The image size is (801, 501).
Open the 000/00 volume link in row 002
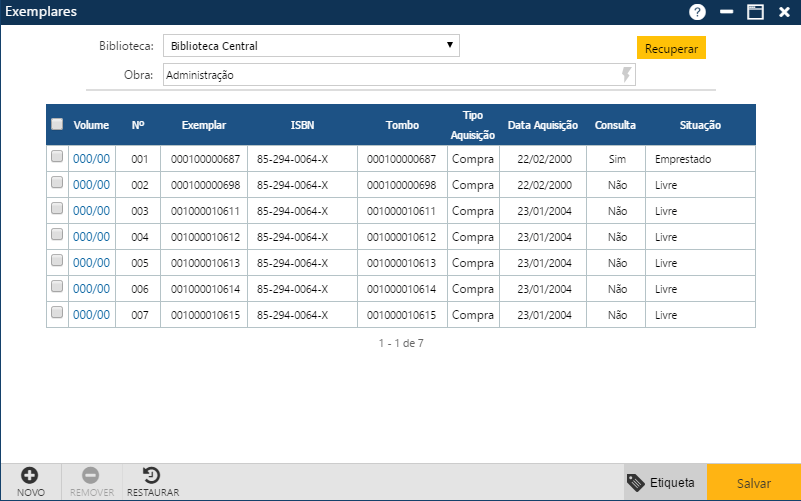(x=91, y=185)
